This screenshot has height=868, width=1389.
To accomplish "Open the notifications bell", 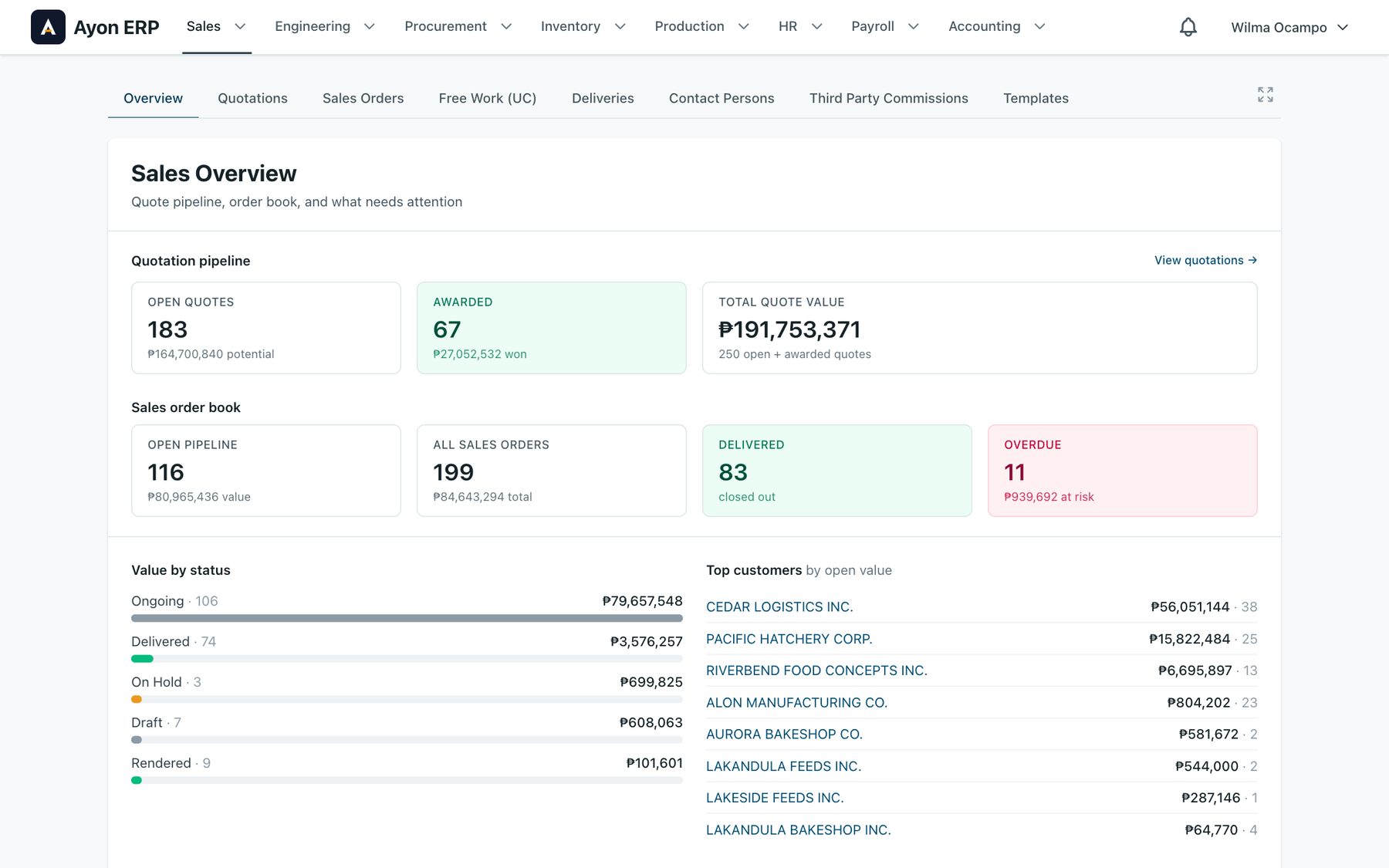I will (x=1188, y=27).
